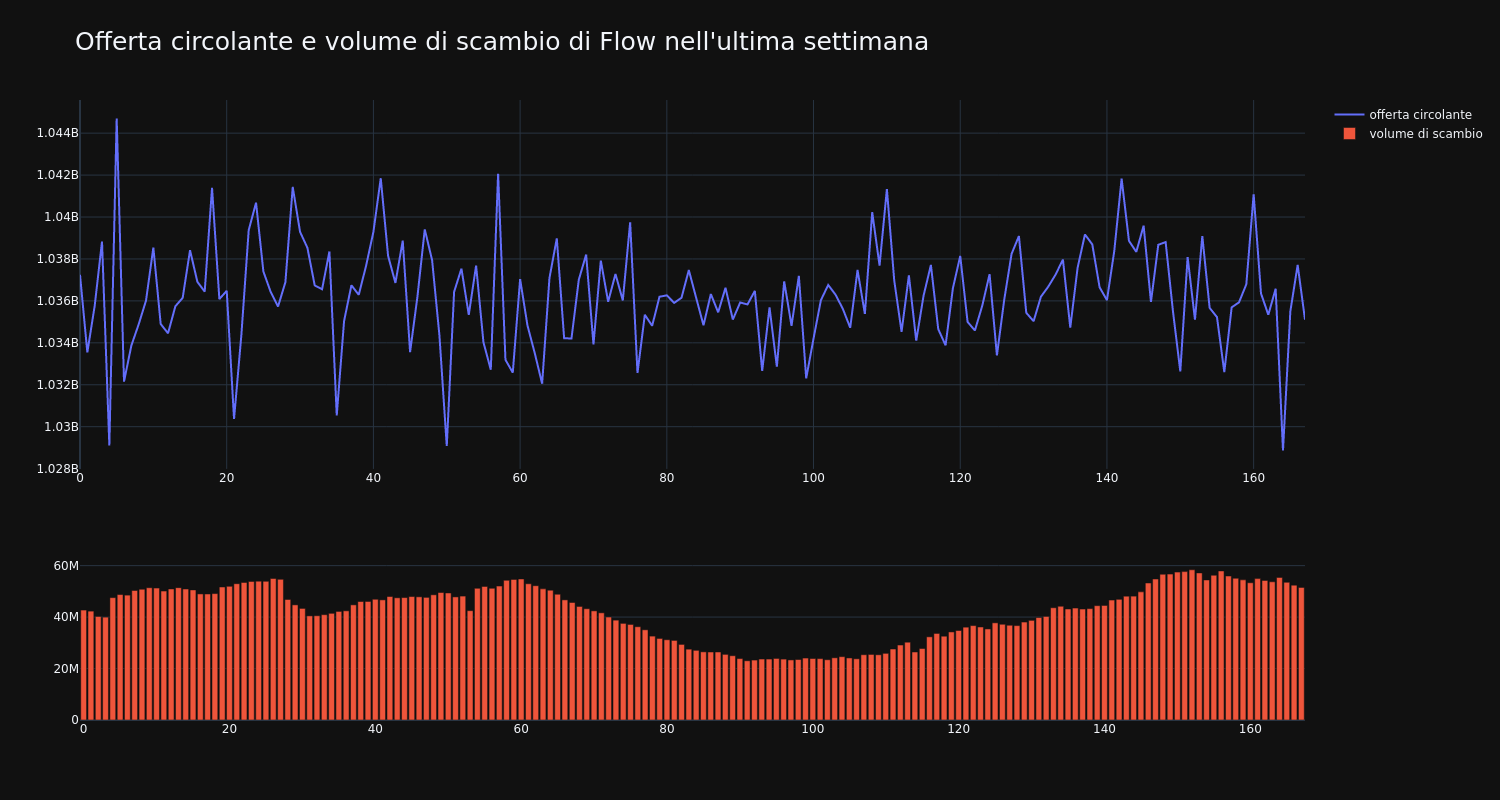Image resolution: width=1500 pixels, height=800 pixels.
Task: Click the 1.028B y-axis label
Action: [57, 469]
